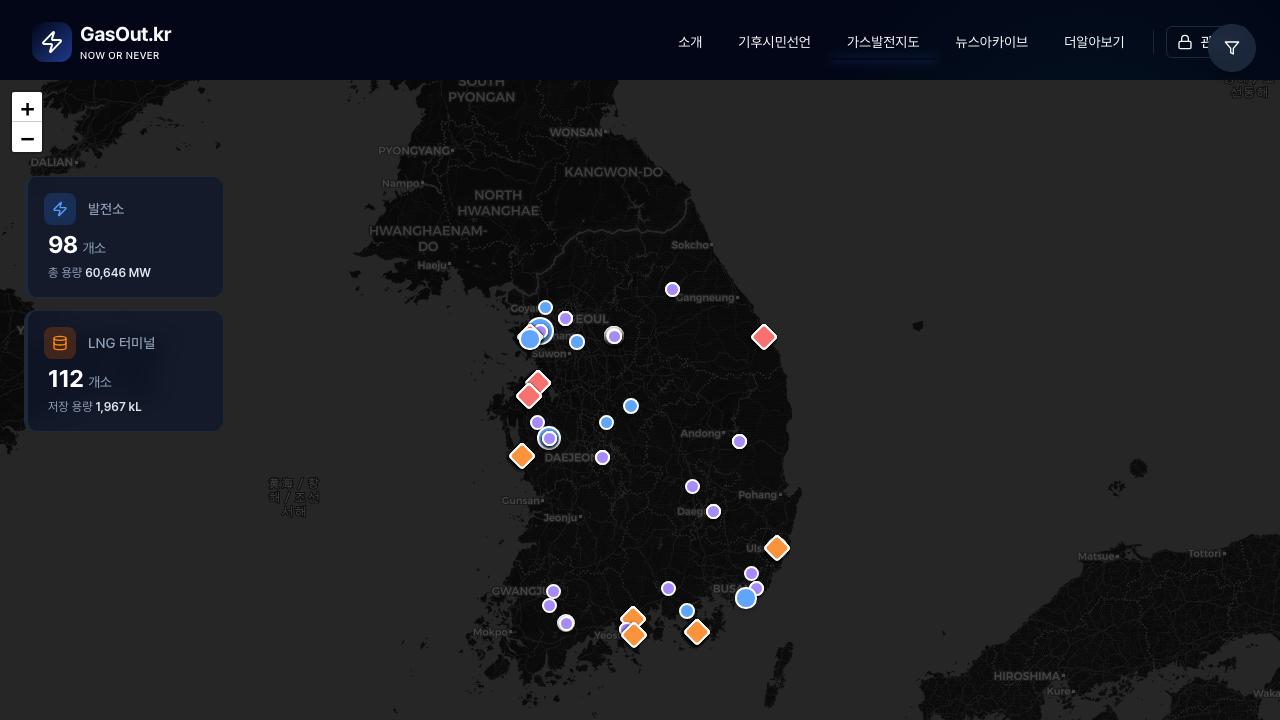The width and height of the screenshot is (1280, 720).
Task: Click the orange database icon in LNG 터미널 card
Action: pyautogui.click(x=60, y=343)
